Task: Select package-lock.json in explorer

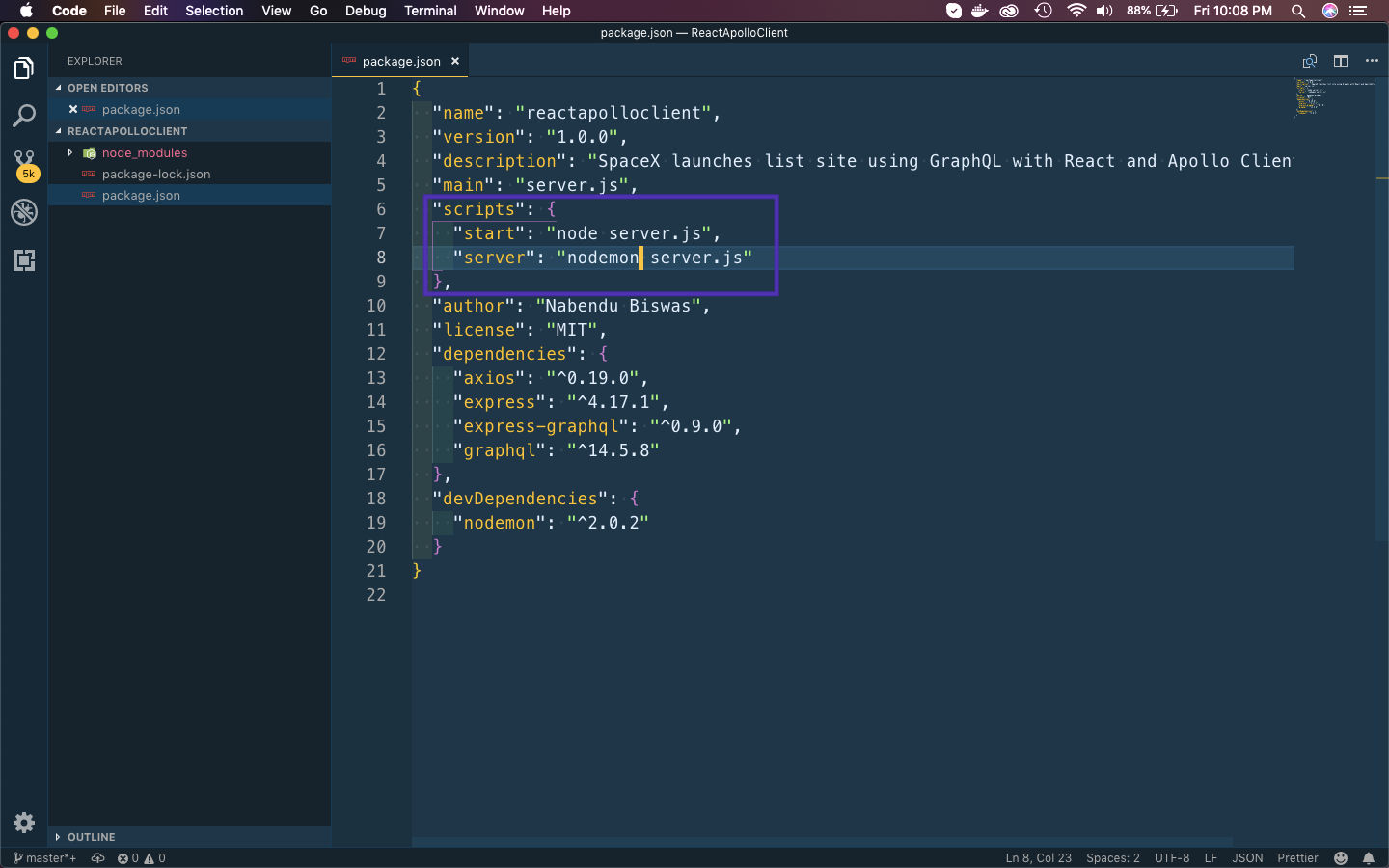Action: point(156,174)
